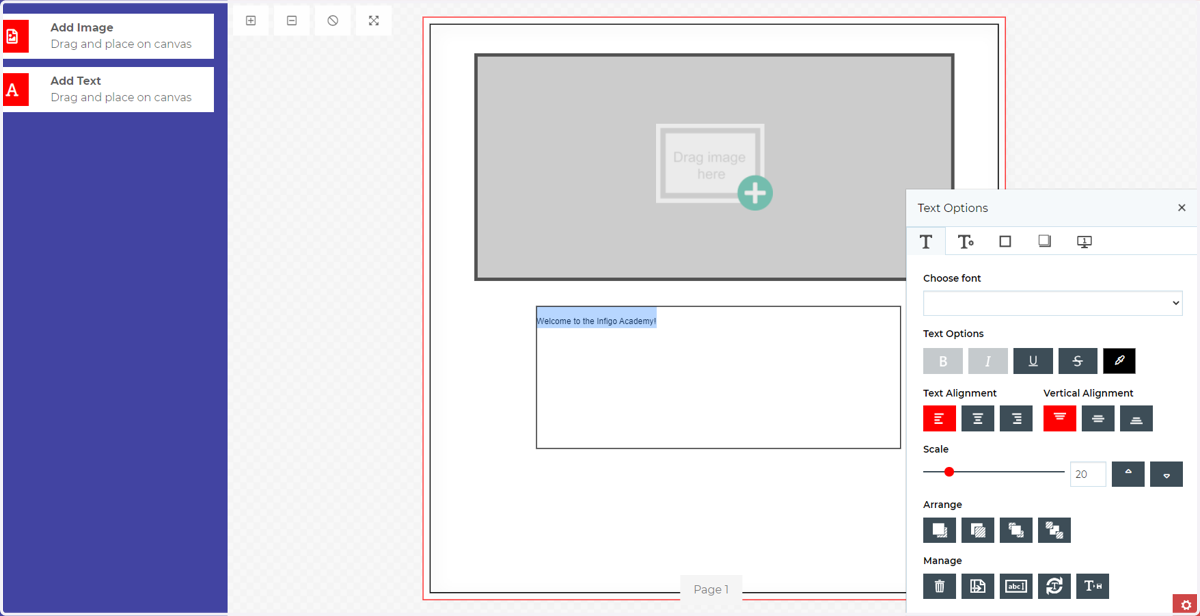Set vertical alignment to middle

tap(1098, 418)
